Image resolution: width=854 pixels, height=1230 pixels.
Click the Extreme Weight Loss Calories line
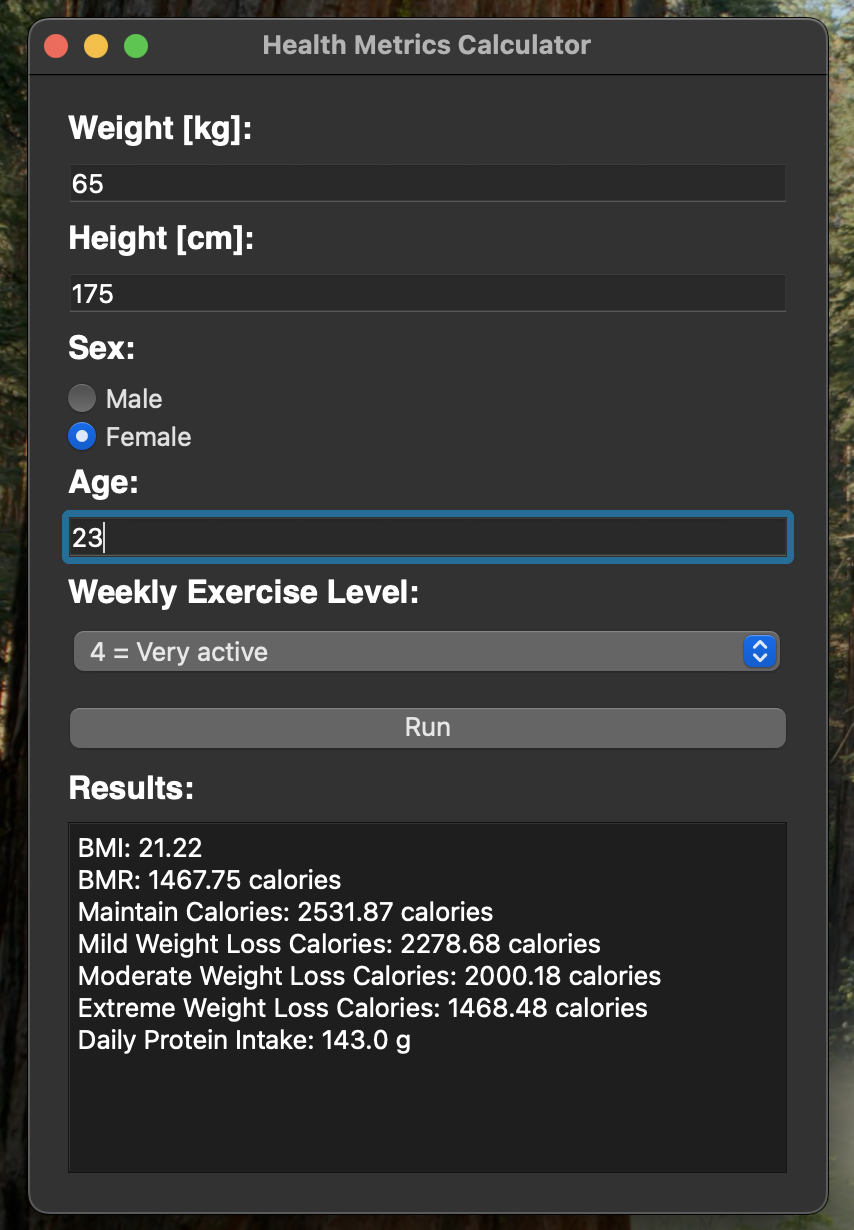pos(363,1008)
